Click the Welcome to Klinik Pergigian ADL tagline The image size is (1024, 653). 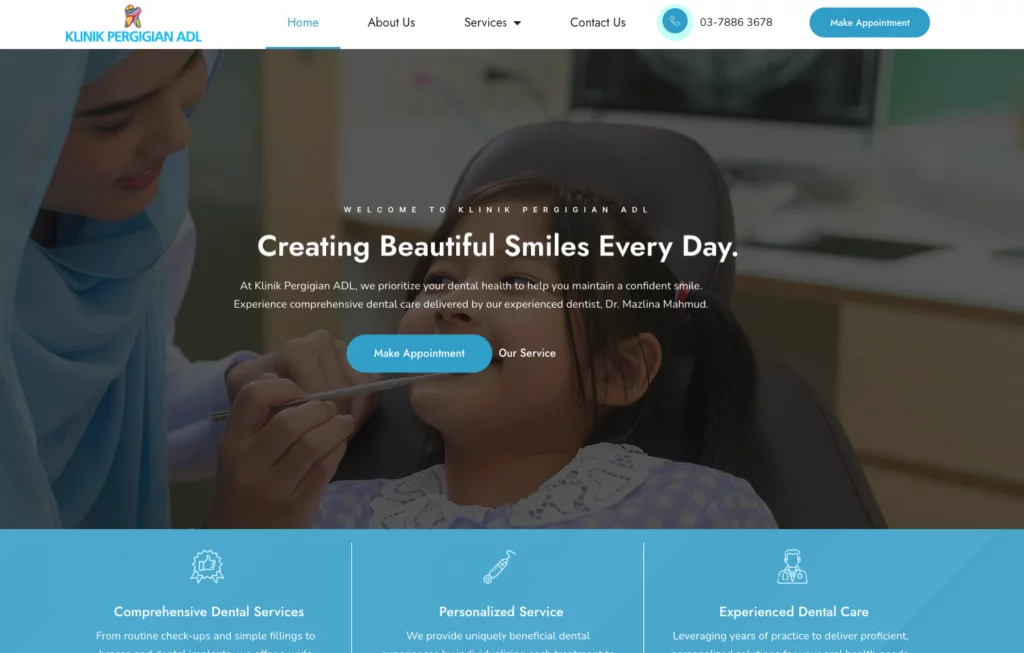[496, 210]
